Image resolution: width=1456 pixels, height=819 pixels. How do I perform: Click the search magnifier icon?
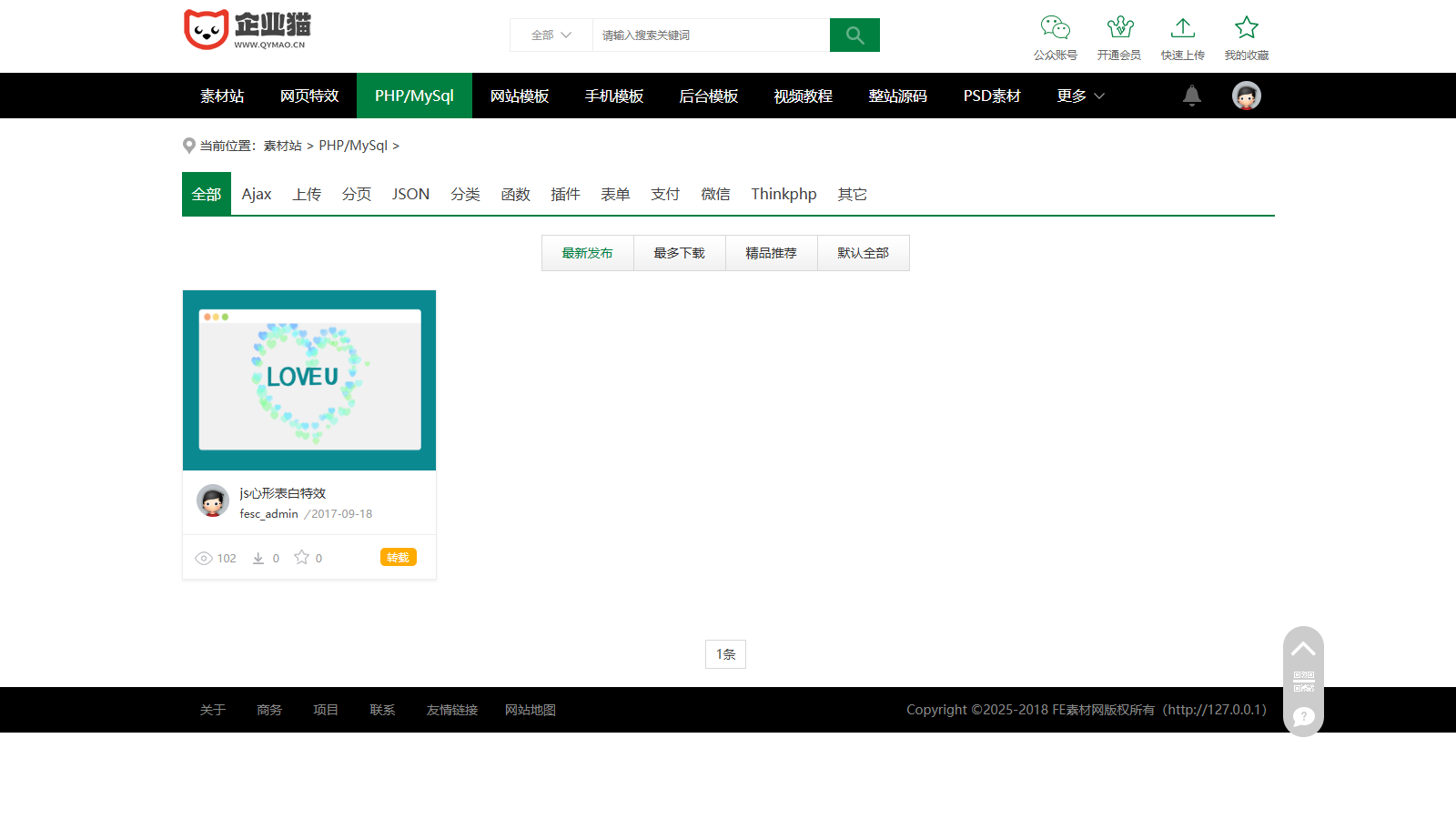point(854,35)
